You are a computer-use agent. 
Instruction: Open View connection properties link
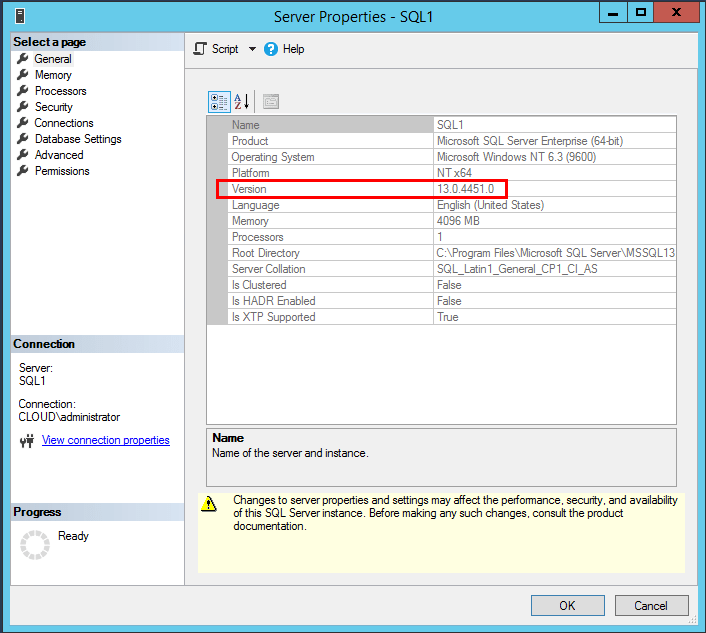(106, 440)
